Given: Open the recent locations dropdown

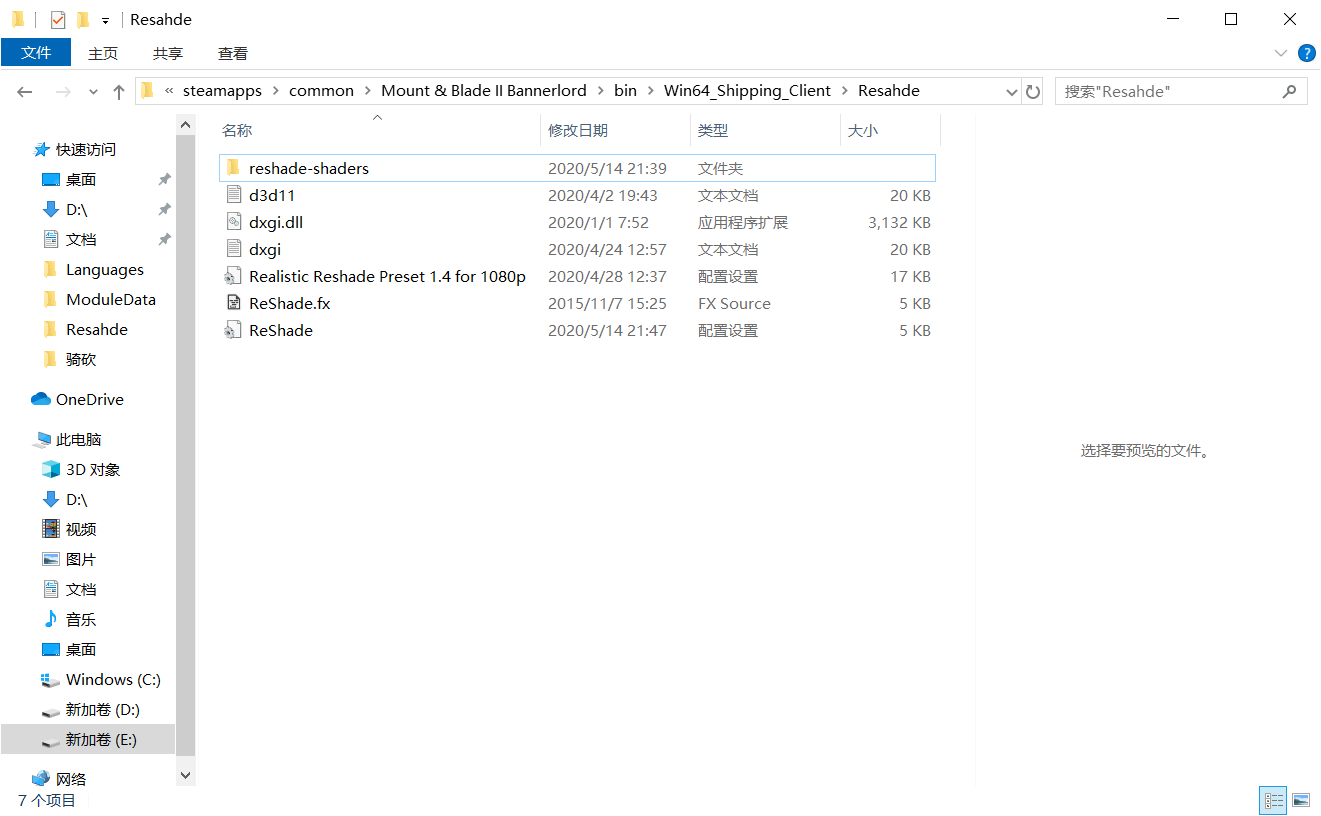Looking at the screenshot, I should pyautogui.click(x=93, y=91).
